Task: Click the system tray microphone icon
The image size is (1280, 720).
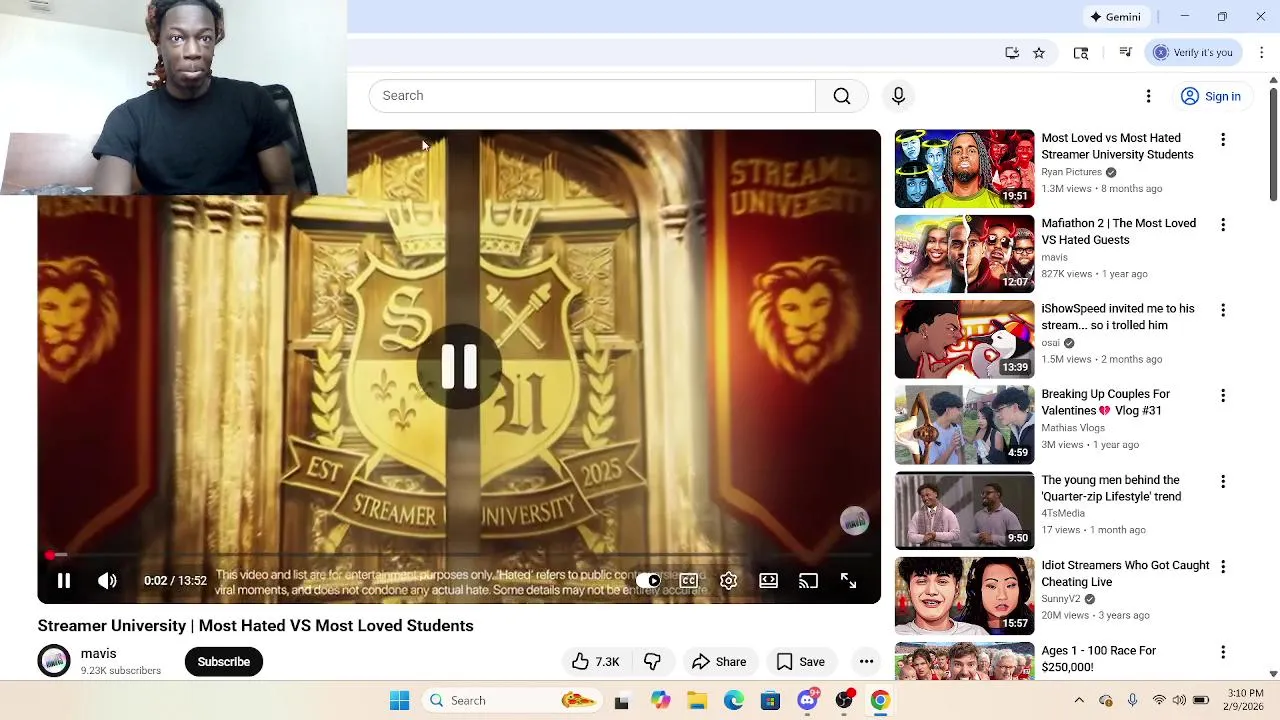Action: [1132, 701]
